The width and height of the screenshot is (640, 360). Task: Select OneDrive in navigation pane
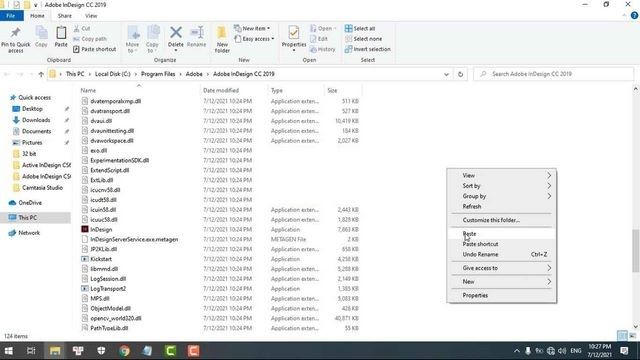[x=30, y=203]
